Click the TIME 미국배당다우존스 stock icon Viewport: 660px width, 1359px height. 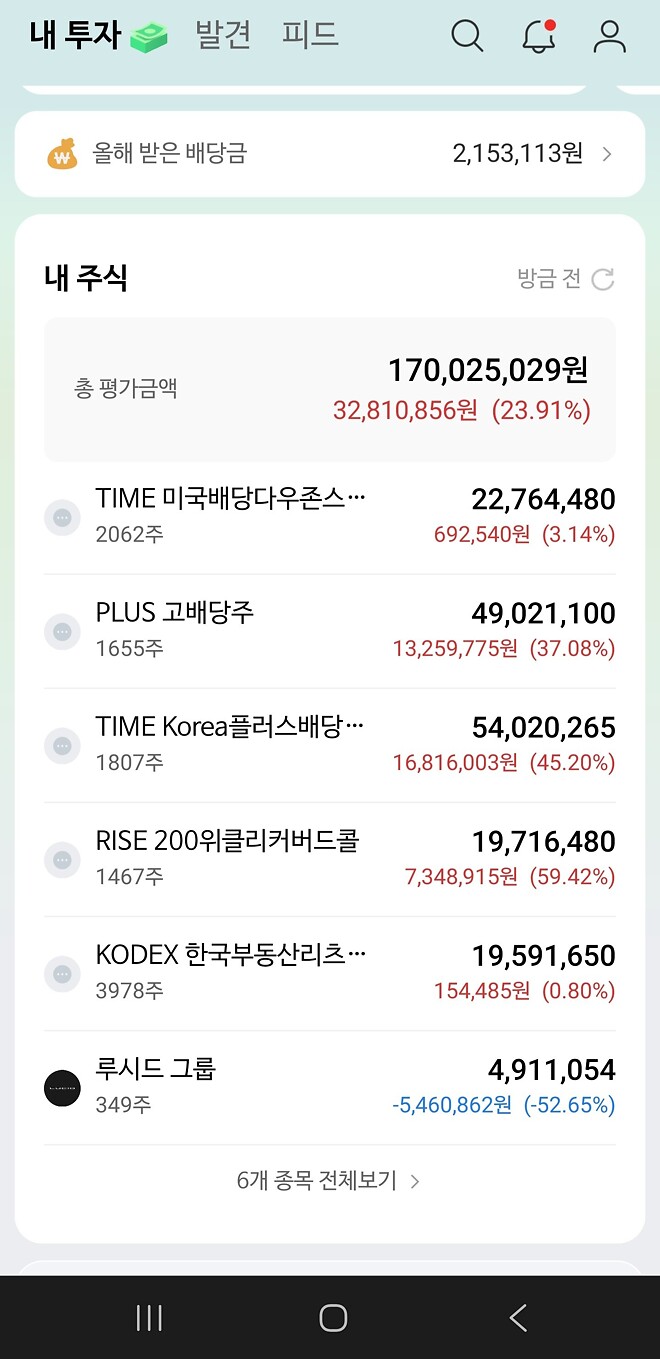tap(62, 516)
